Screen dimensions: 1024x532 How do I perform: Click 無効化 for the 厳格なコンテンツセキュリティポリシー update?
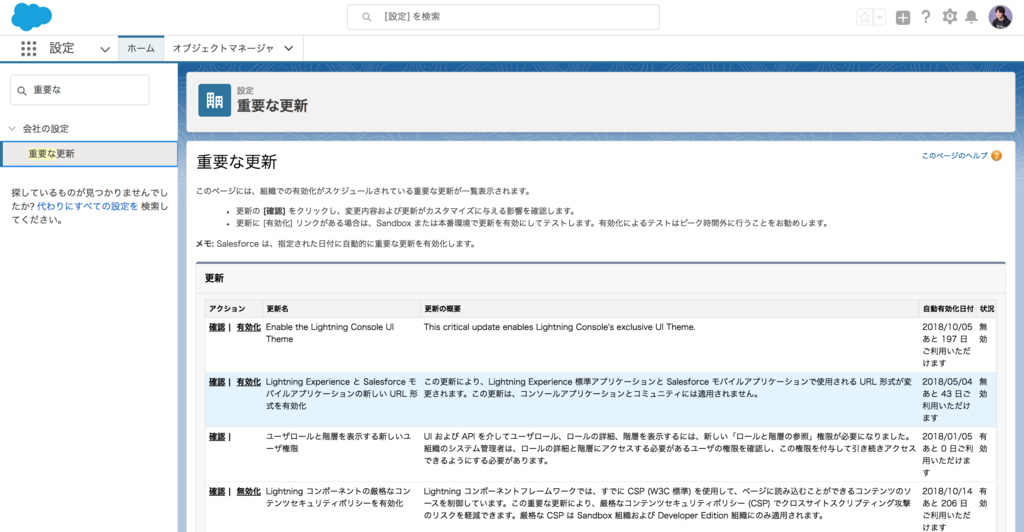(248, 492)
